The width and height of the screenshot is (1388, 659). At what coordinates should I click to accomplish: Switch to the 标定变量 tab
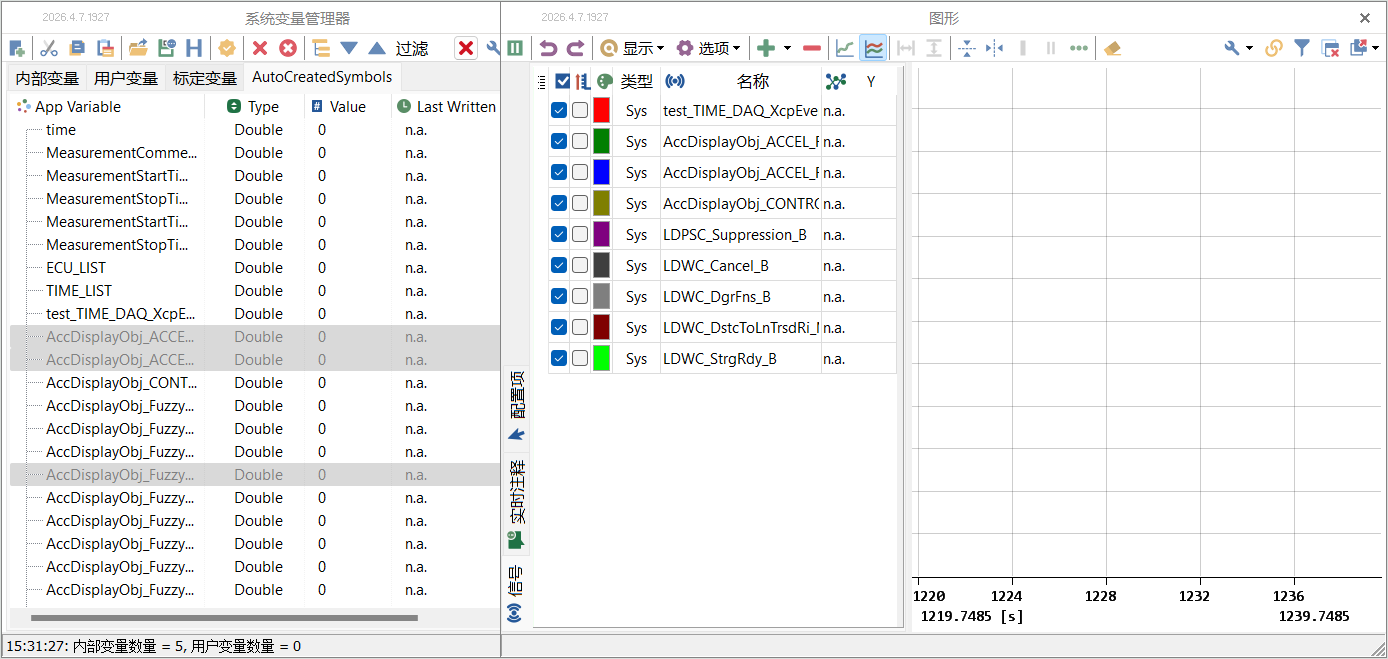[205, 78]
